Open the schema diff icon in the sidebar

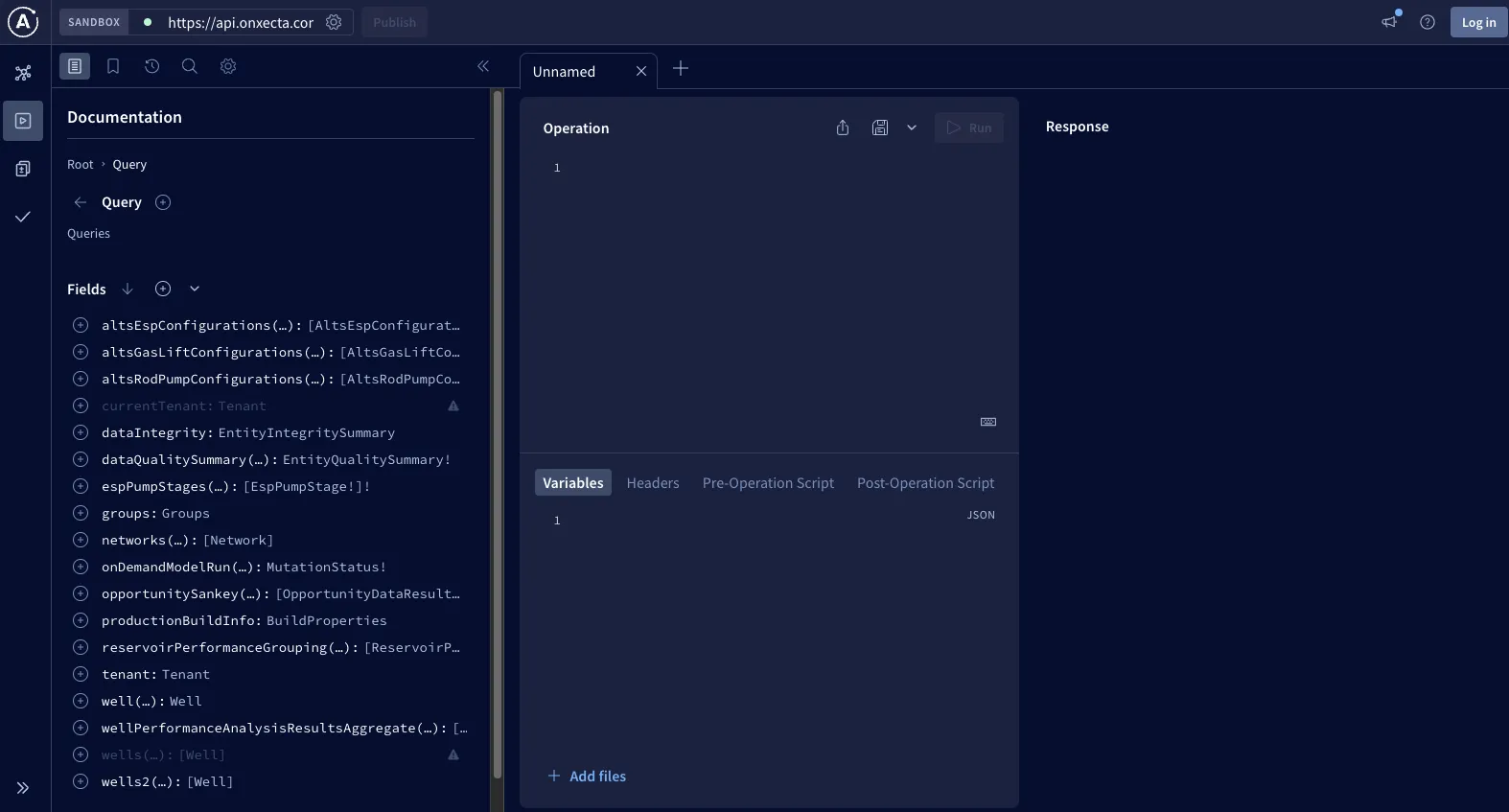(x=23, y=169)
